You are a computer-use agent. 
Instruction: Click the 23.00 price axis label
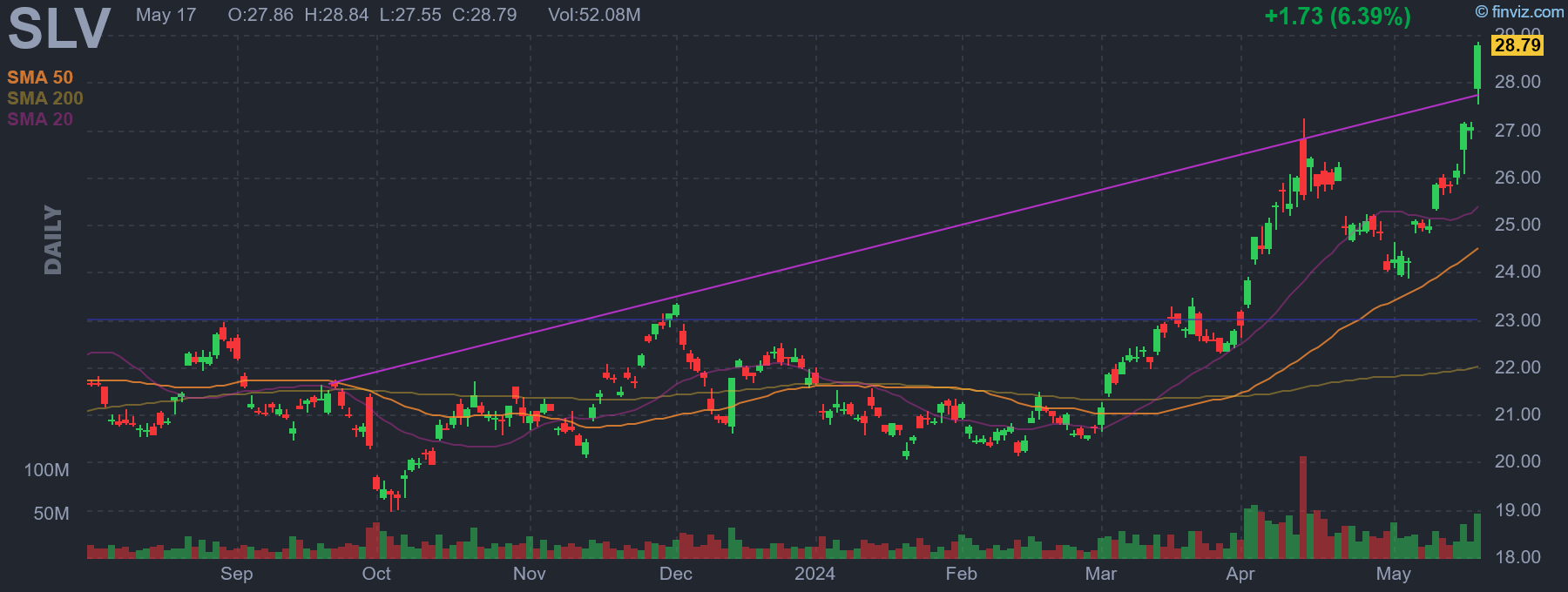1517,320
